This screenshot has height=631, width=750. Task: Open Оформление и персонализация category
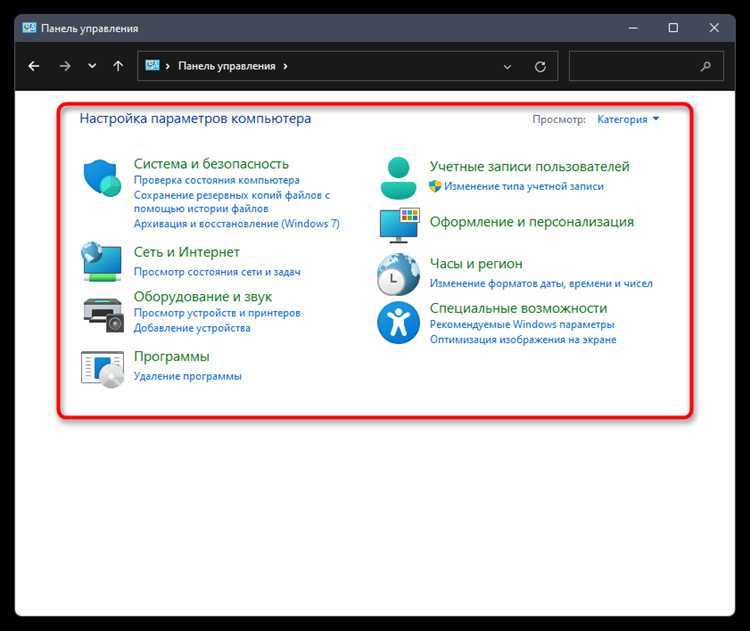click(531, 222)
